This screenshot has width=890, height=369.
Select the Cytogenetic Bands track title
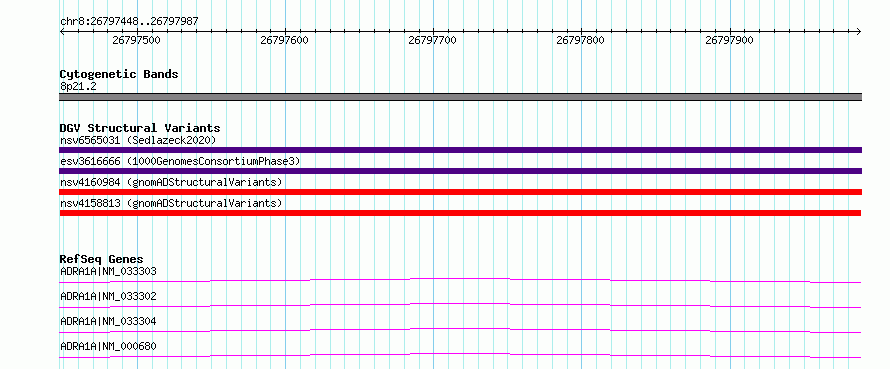tap(119, 74)
